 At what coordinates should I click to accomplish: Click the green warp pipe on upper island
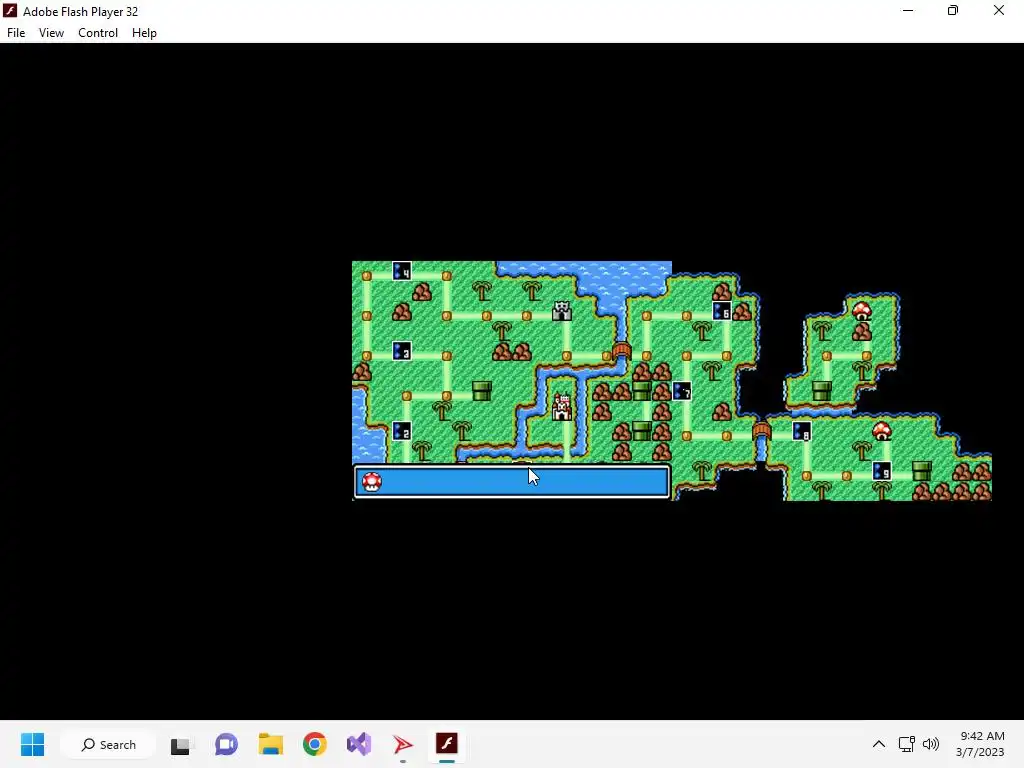tap(822, 391)
